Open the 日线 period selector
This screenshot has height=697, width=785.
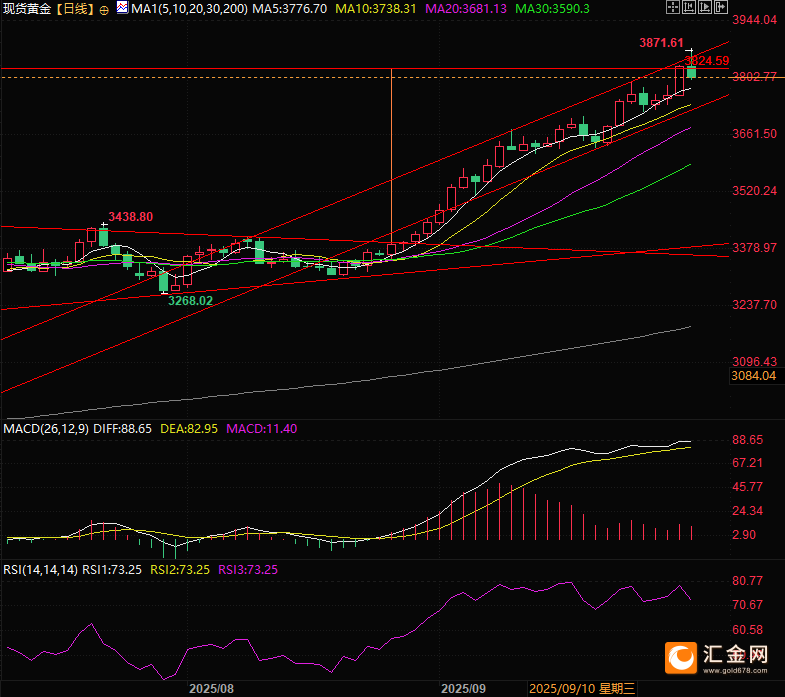coord(75,9)
